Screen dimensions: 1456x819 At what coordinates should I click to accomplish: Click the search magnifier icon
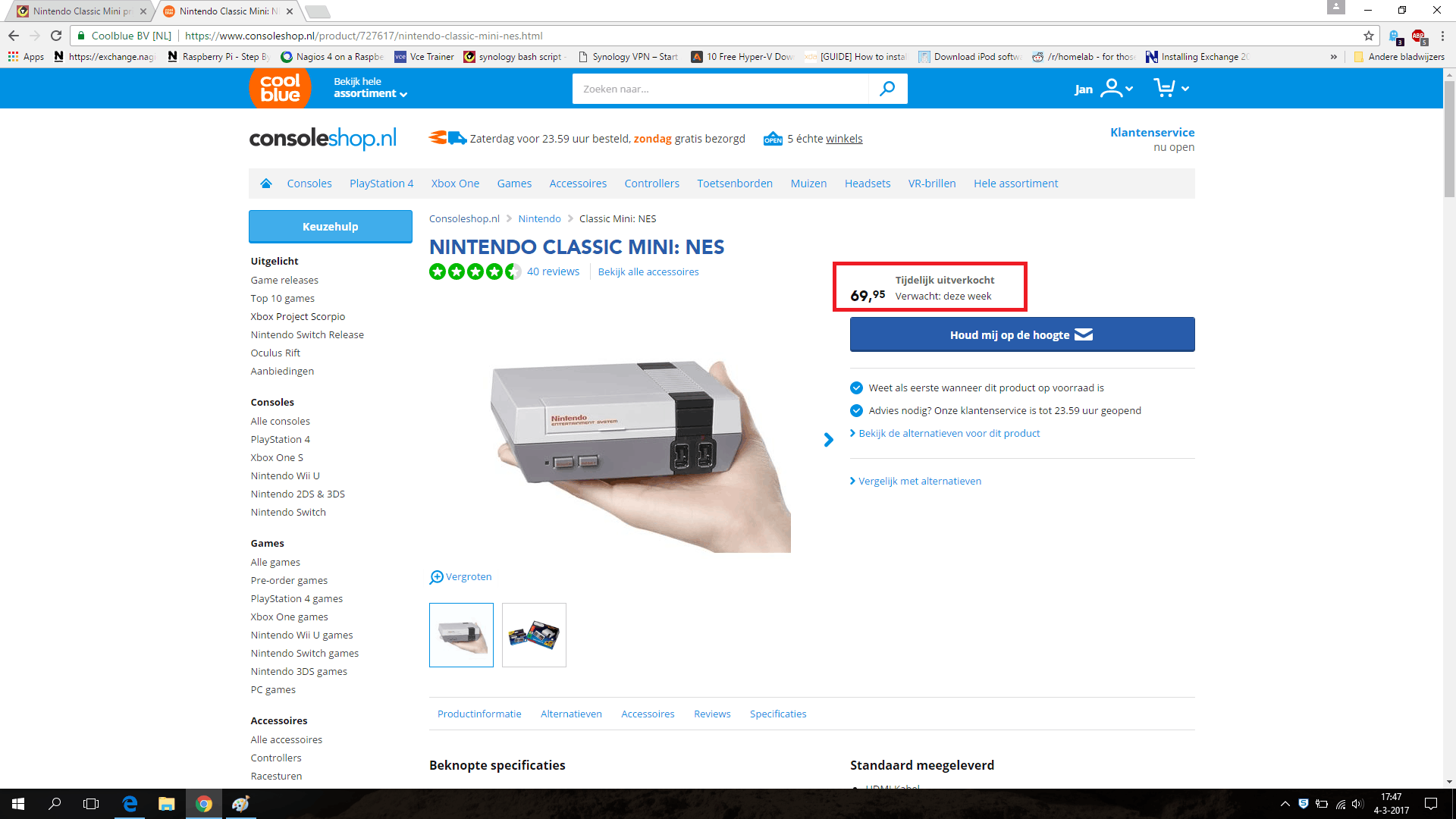tap(887, 89)
